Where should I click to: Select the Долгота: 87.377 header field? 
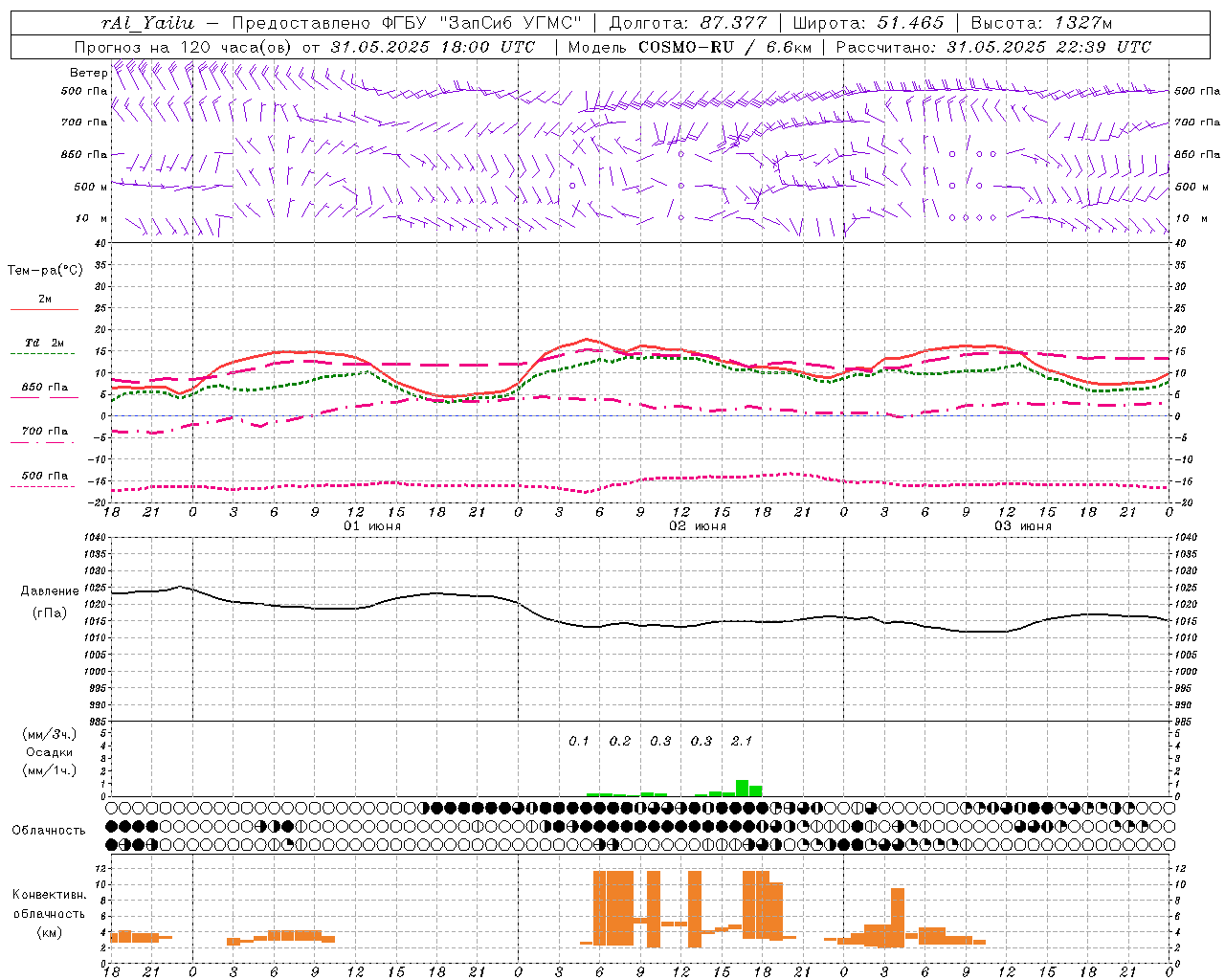pyautogui.click(x=688, y=23)
